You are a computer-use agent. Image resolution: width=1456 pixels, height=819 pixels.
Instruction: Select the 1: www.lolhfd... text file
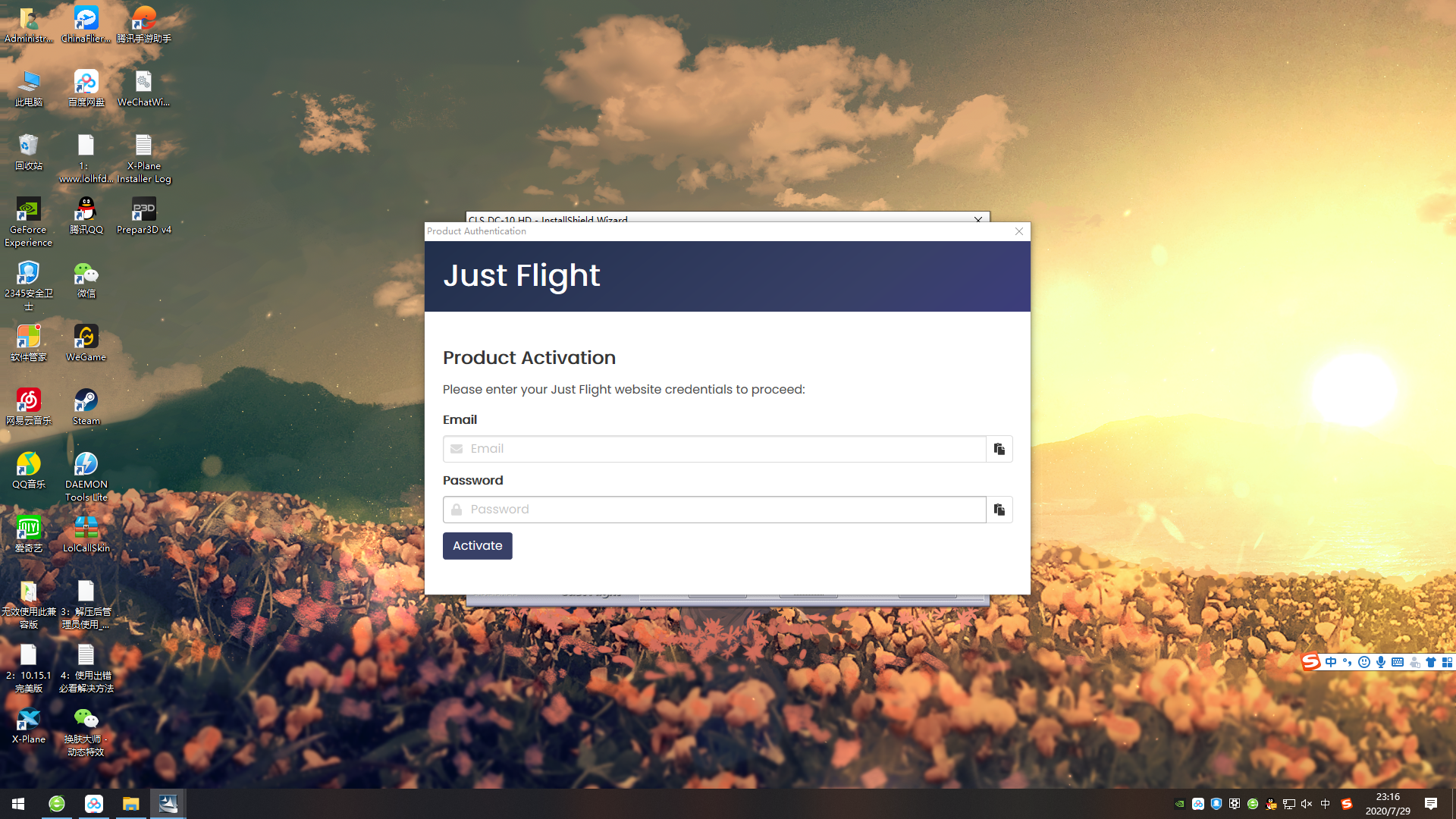[86, 158]
